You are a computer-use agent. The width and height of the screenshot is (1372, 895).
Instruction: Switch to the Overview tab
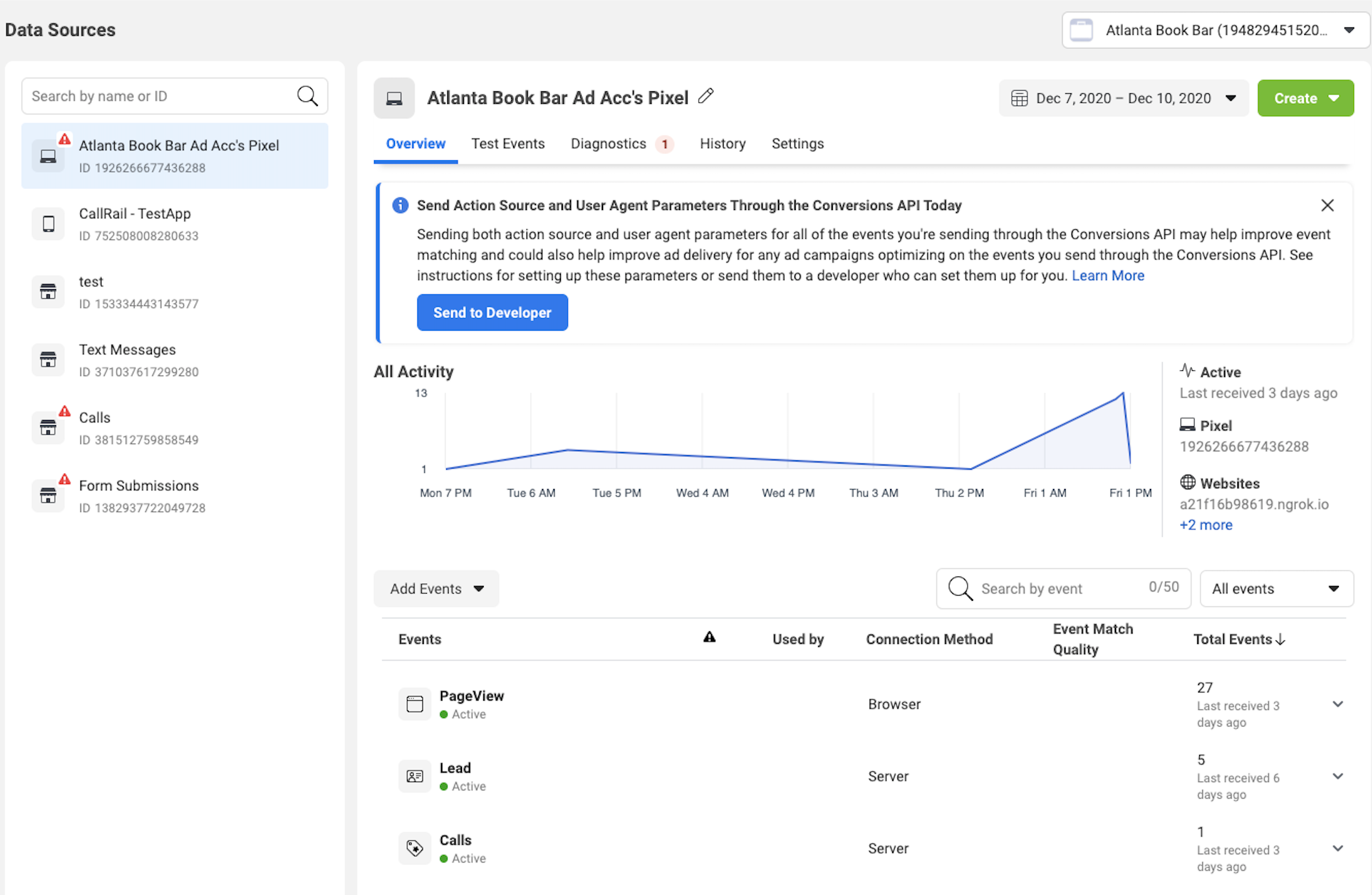coord(415,144)
